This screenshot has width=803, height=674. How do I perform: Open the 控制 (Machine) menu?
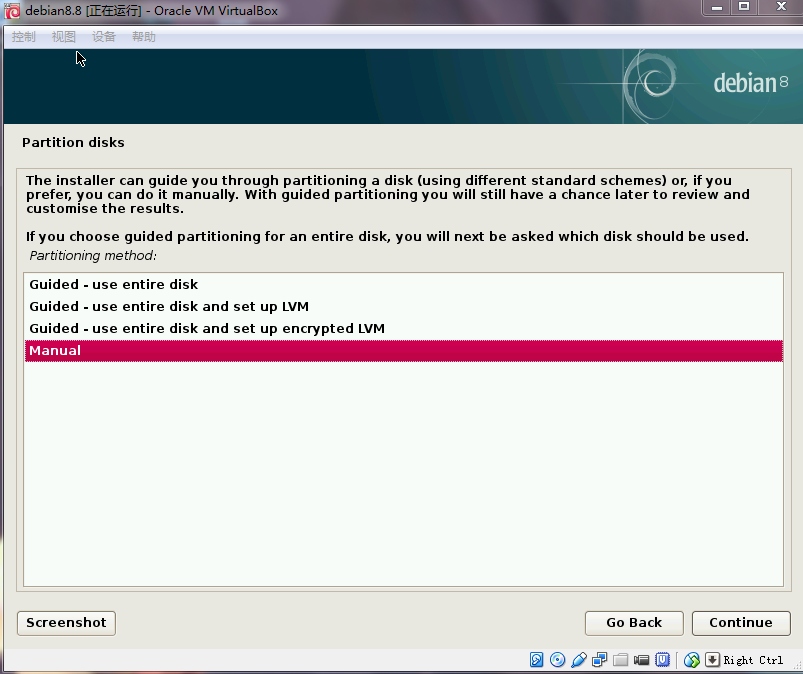(x=23, y=37)
